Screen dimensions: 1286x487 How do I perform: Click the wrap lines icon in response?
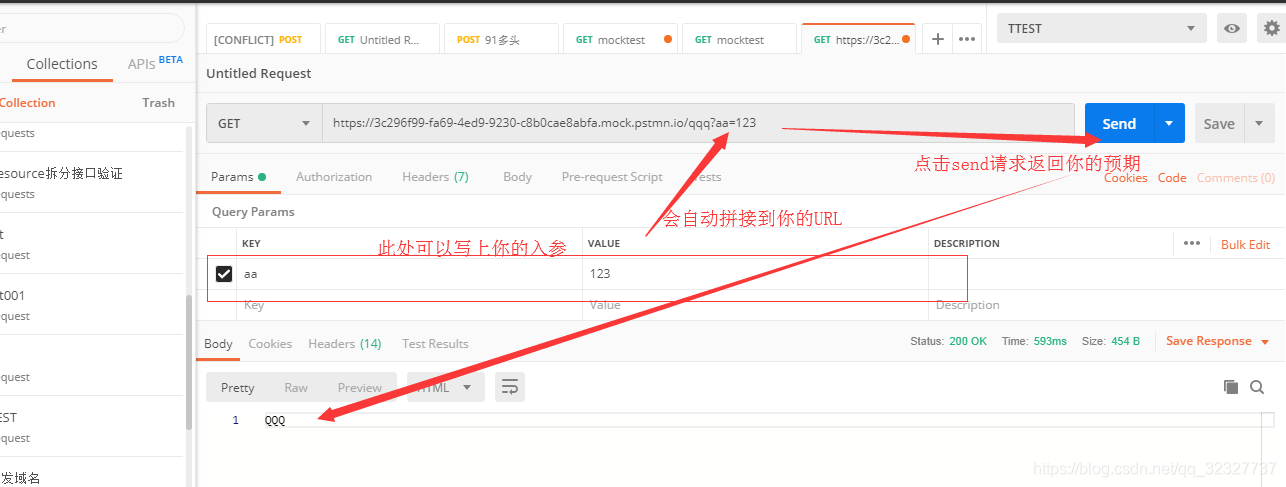(x=509, y=387)
